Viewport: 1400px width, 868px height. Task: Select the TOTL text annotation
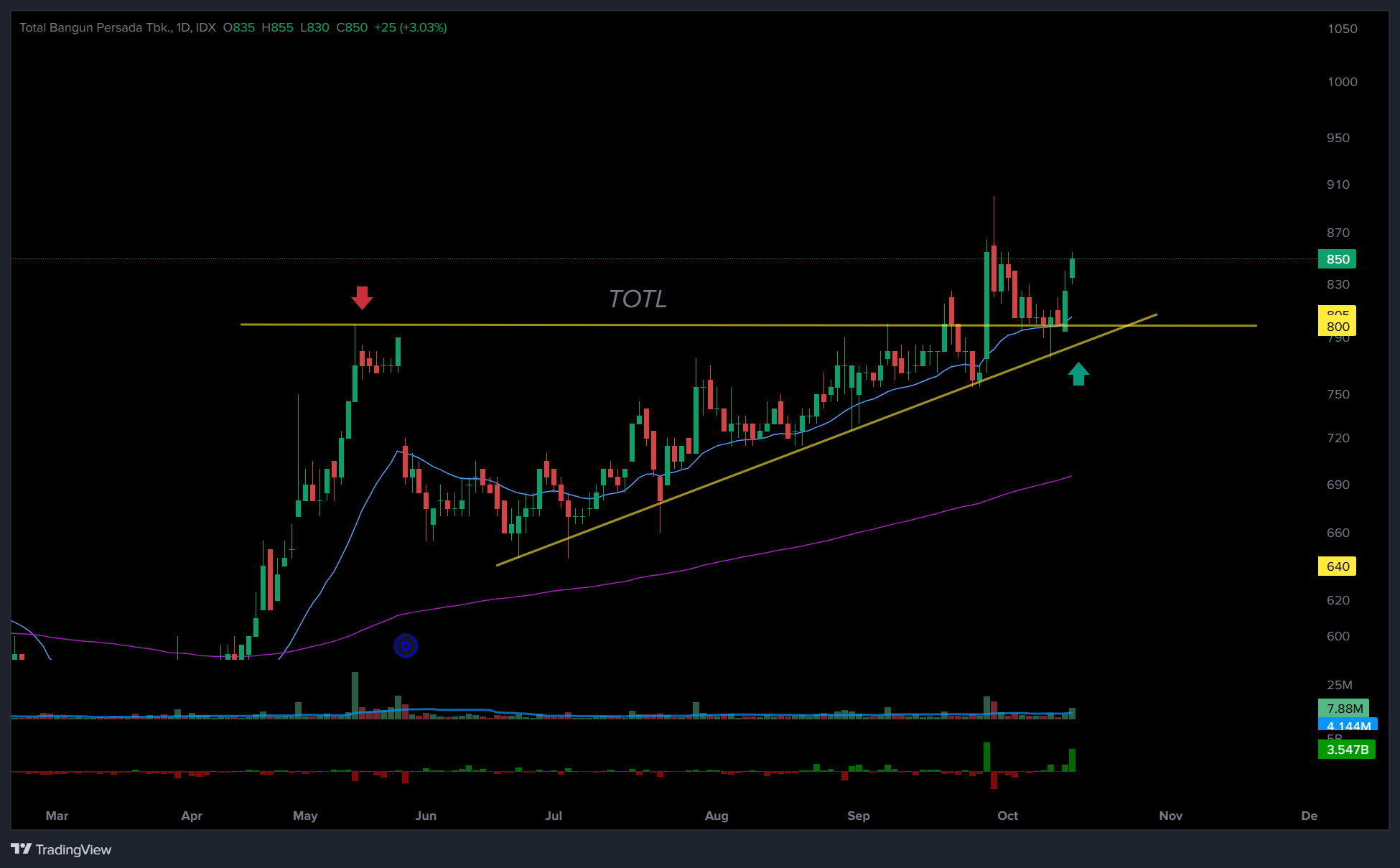click(638, 299)
